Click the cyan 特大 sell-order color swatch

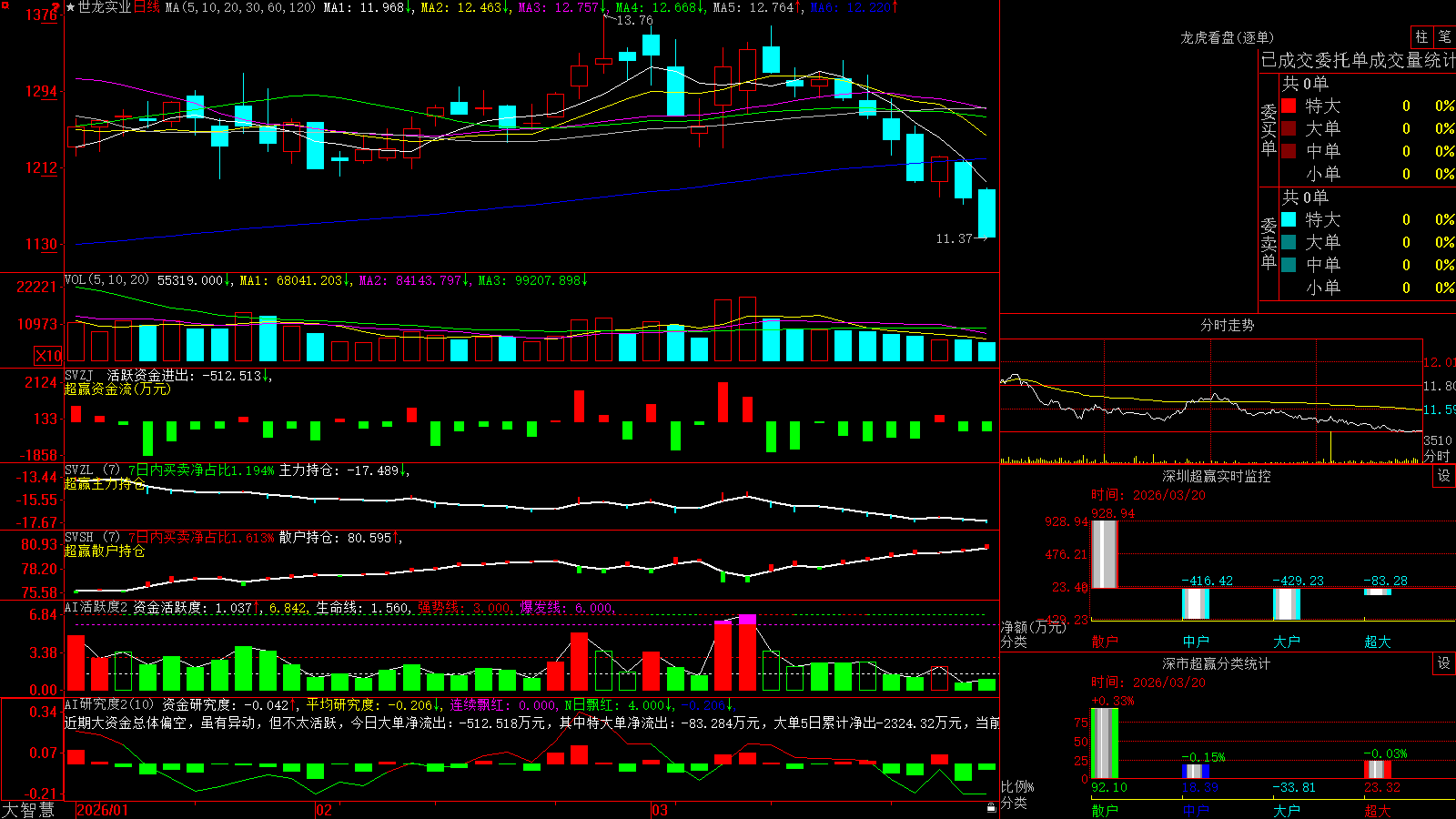pos(1289,219)
